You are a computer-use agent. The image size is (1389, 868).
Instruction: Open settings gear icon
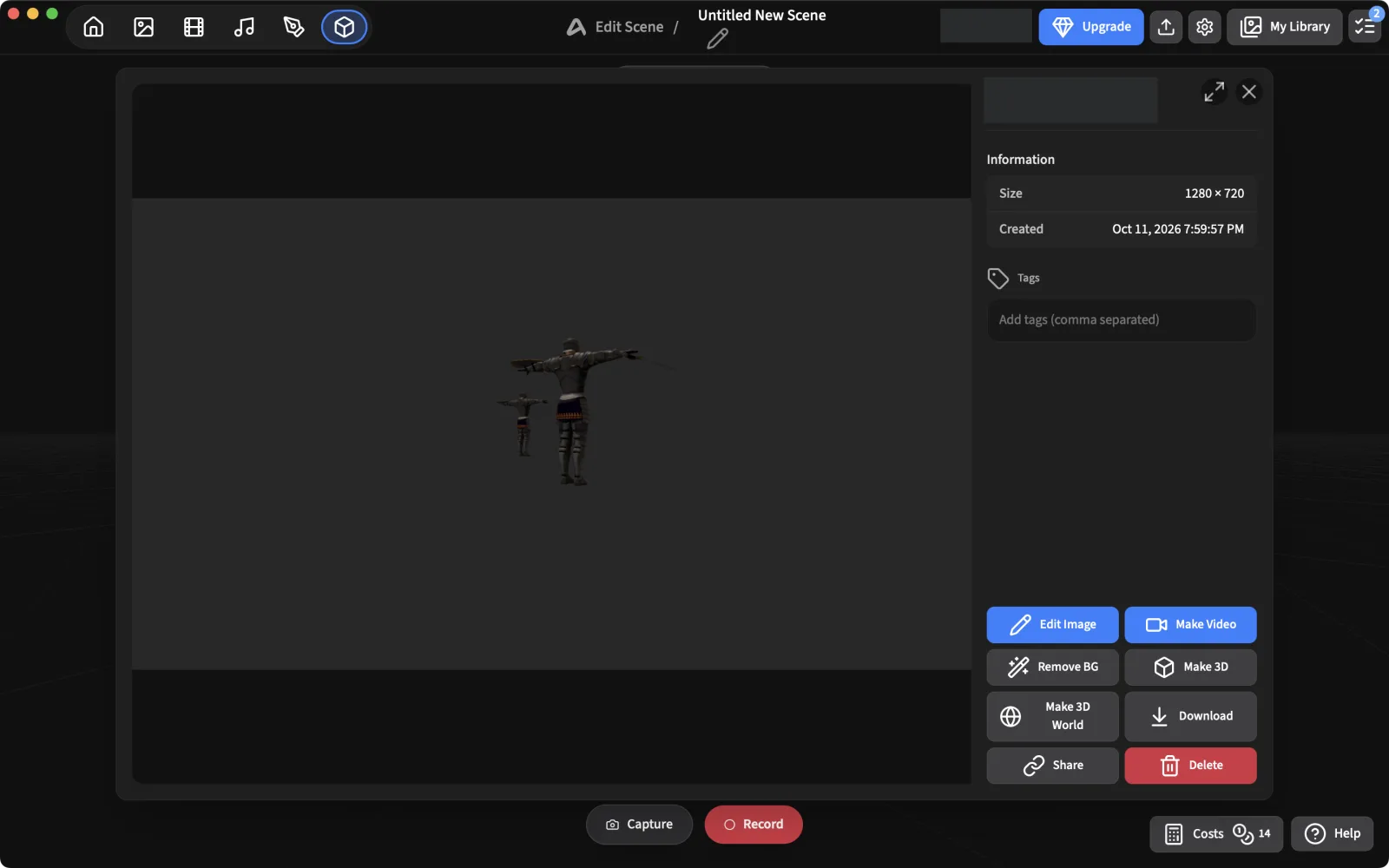1205,27
